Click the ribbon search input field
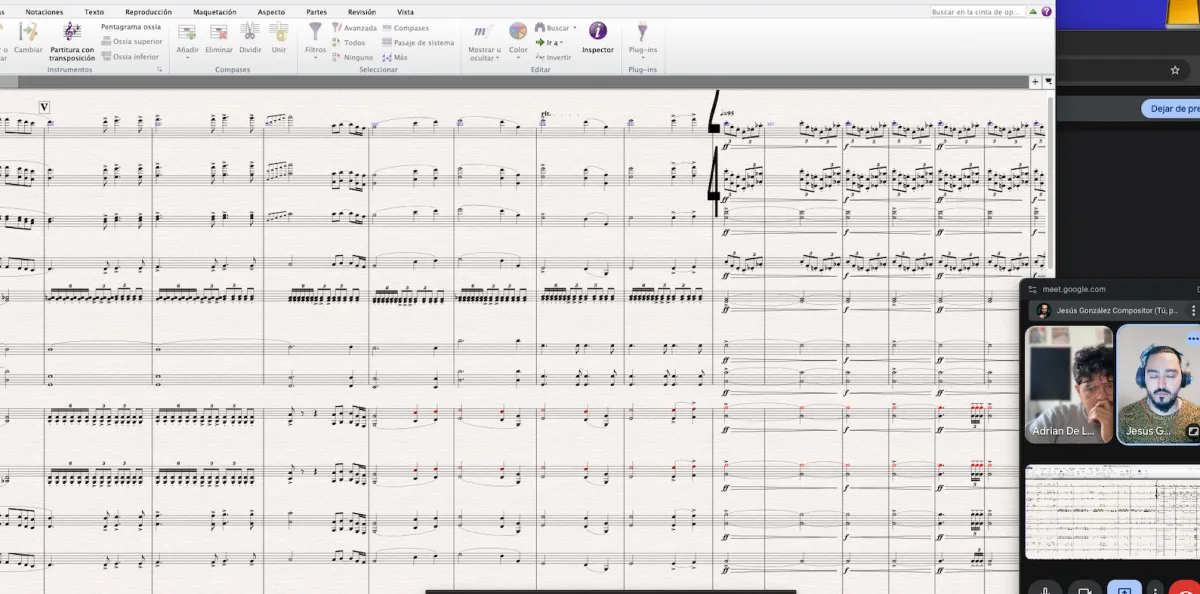Viewport: 1200px width, 594px height. click(976, 12)
